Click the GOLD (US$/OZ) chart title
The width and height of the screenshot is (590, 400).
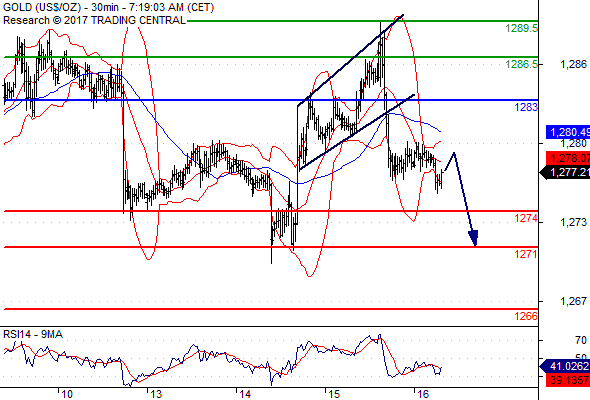click(x=109, y=7)
